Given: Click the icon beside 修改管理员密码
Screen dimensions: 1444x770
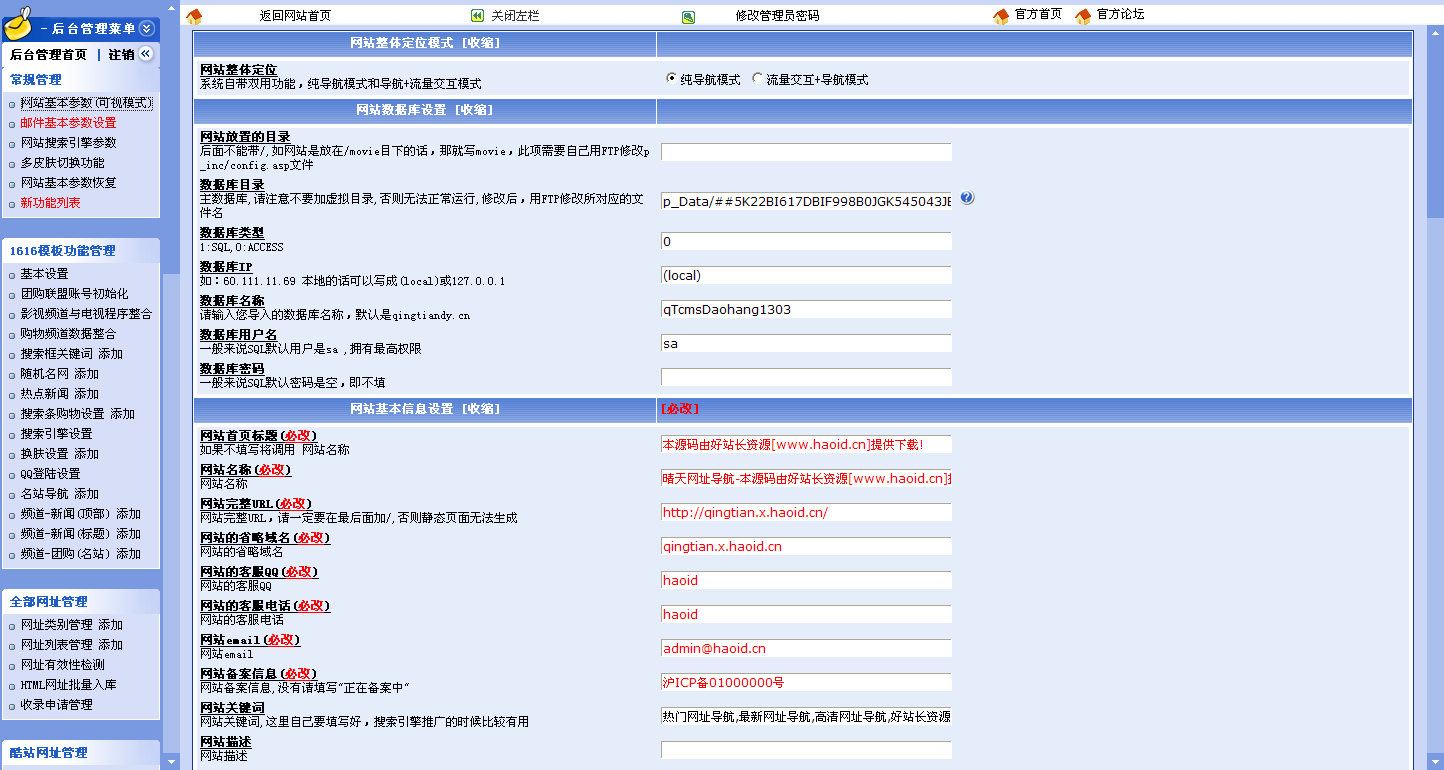Looking at the screenshot, I should [688, 17].
